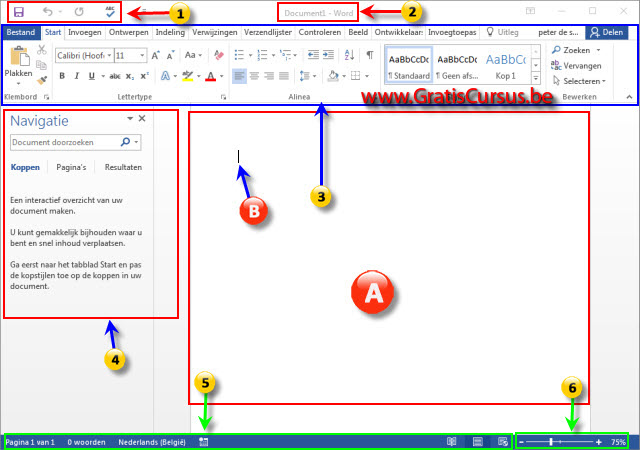Increase paragraph indent

[x=328, y=54]
